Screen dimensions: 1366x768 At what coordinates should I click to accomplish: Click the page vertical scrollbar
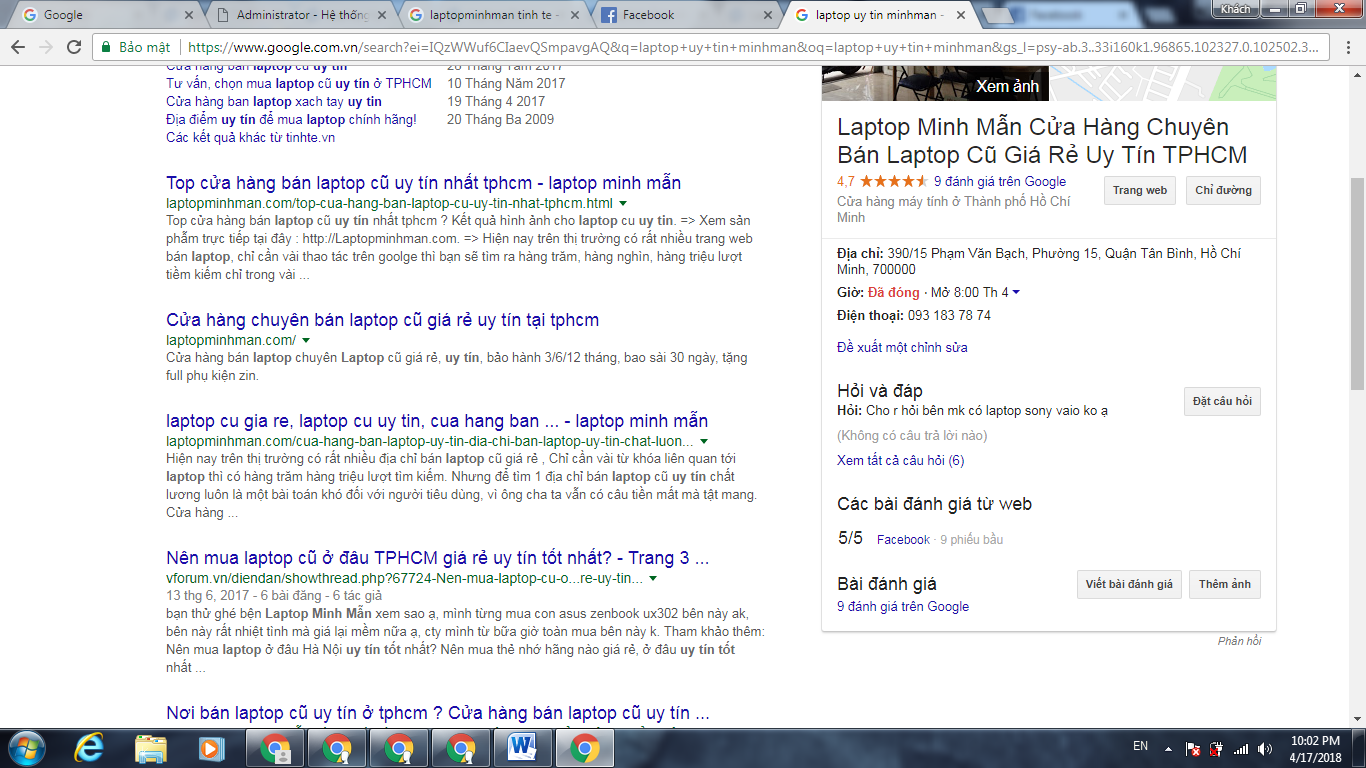pos(1357,284)
